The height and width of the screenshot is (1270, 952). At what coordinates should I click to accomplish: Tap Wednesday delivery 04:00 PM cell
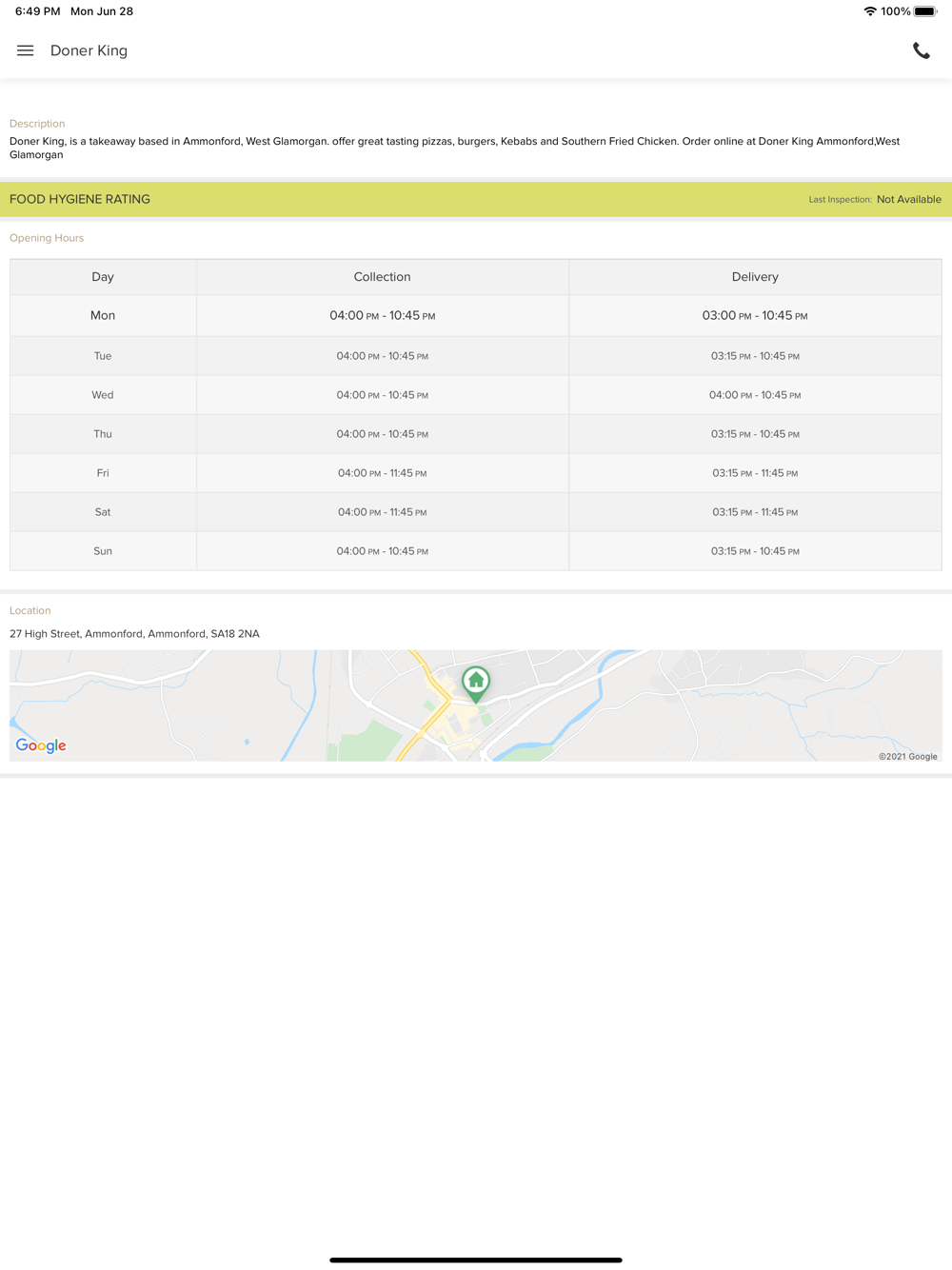coord(755,395)
